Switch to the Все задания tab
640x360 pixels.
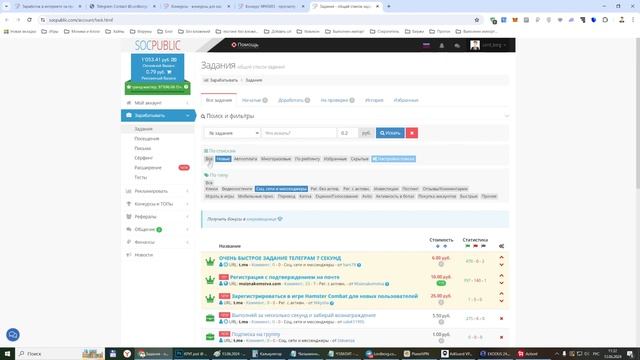219,100
